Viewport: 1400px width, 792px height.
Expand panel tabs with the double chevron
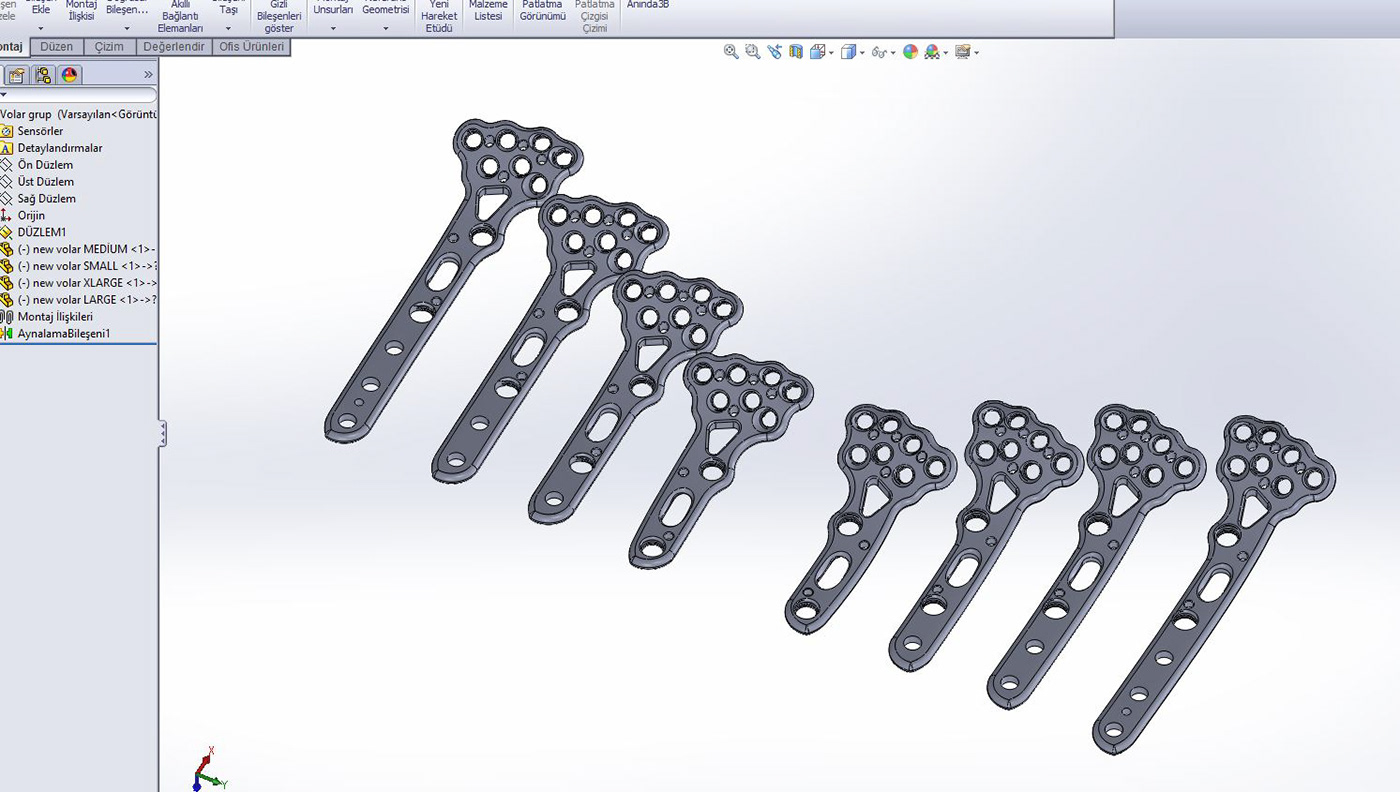(148, 75)
